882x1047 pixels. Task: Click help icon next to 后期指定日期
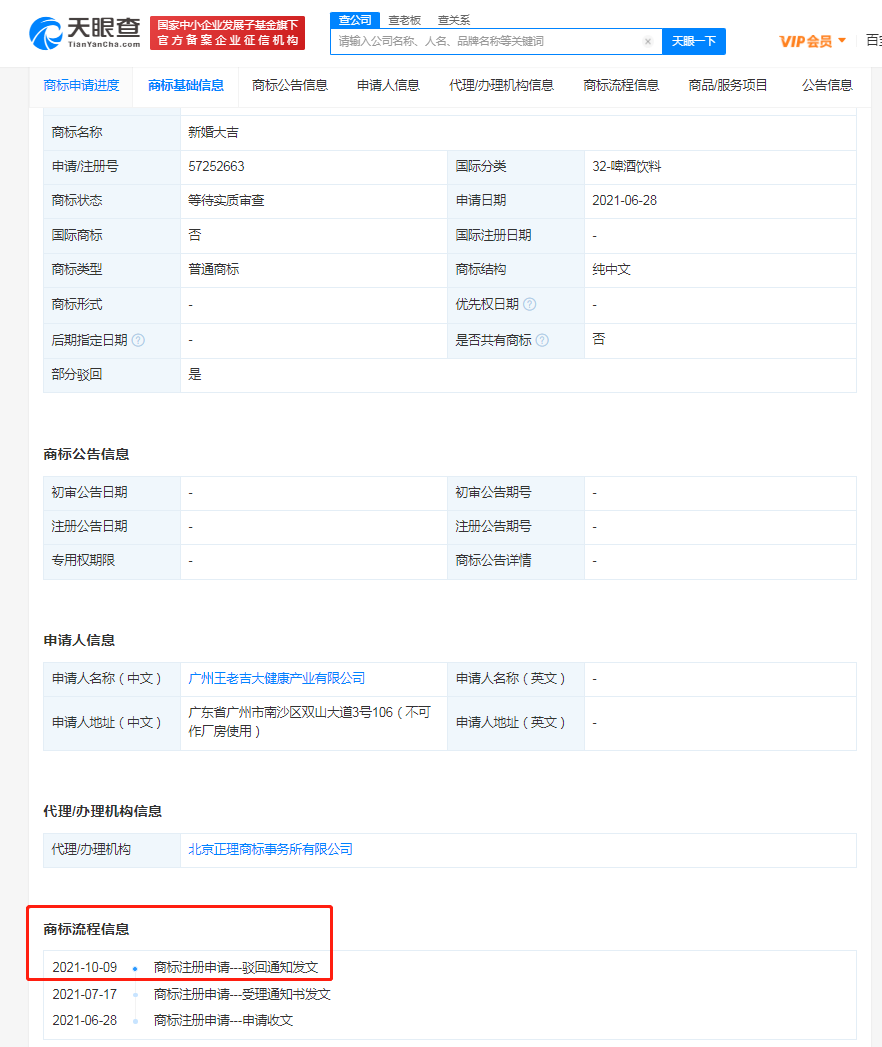[x=138, y=341]
